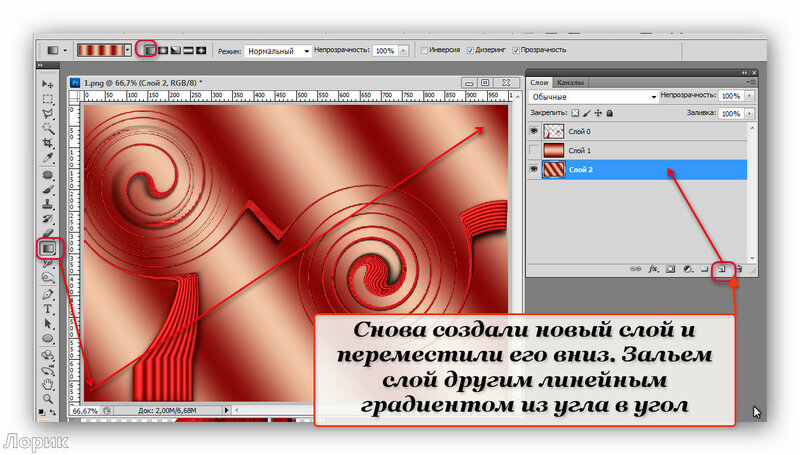
Task: Open layer Непрозрачность slider arrow
Action: (749, 95)
